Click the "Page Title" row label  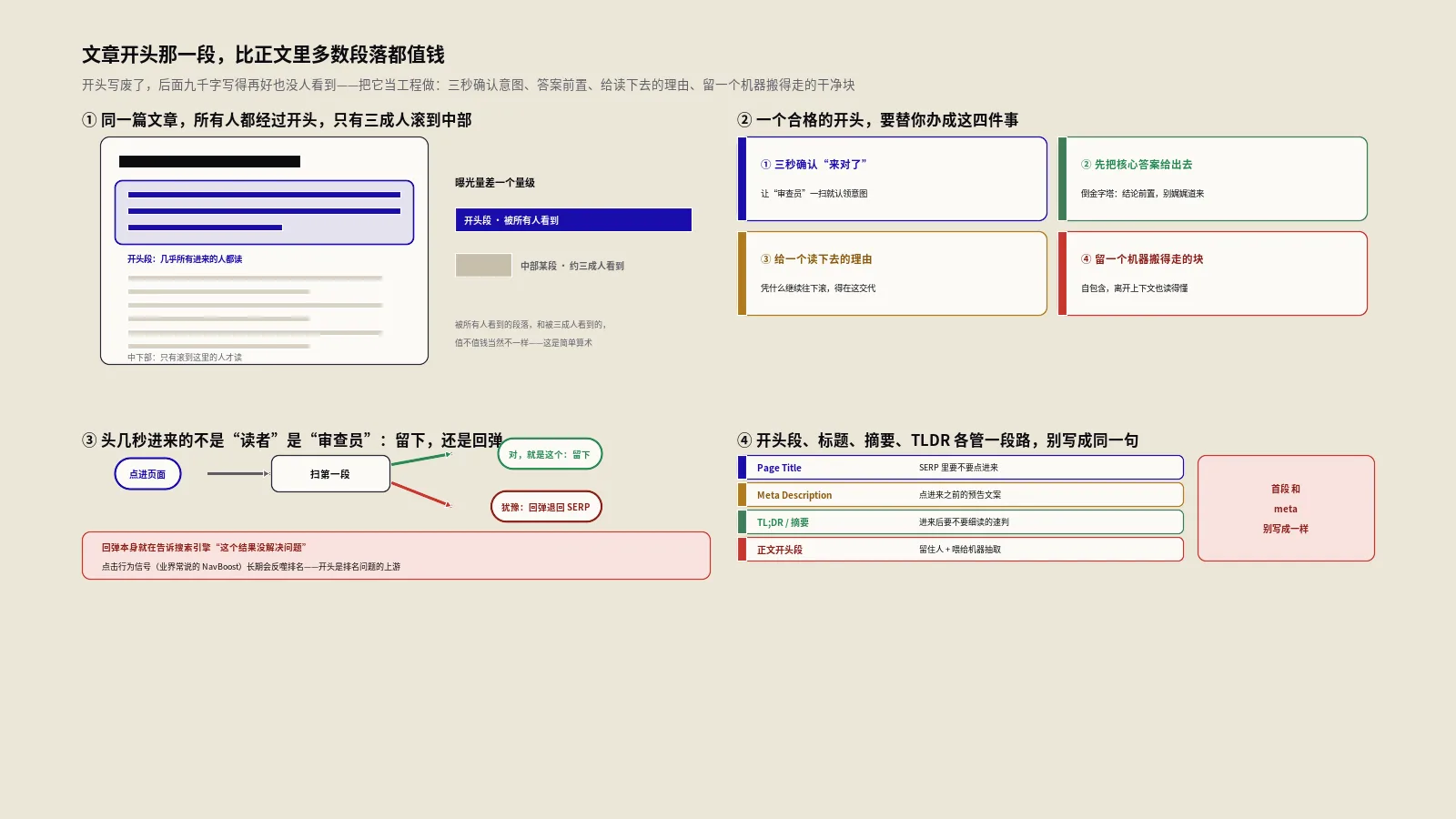coord(779,468)
